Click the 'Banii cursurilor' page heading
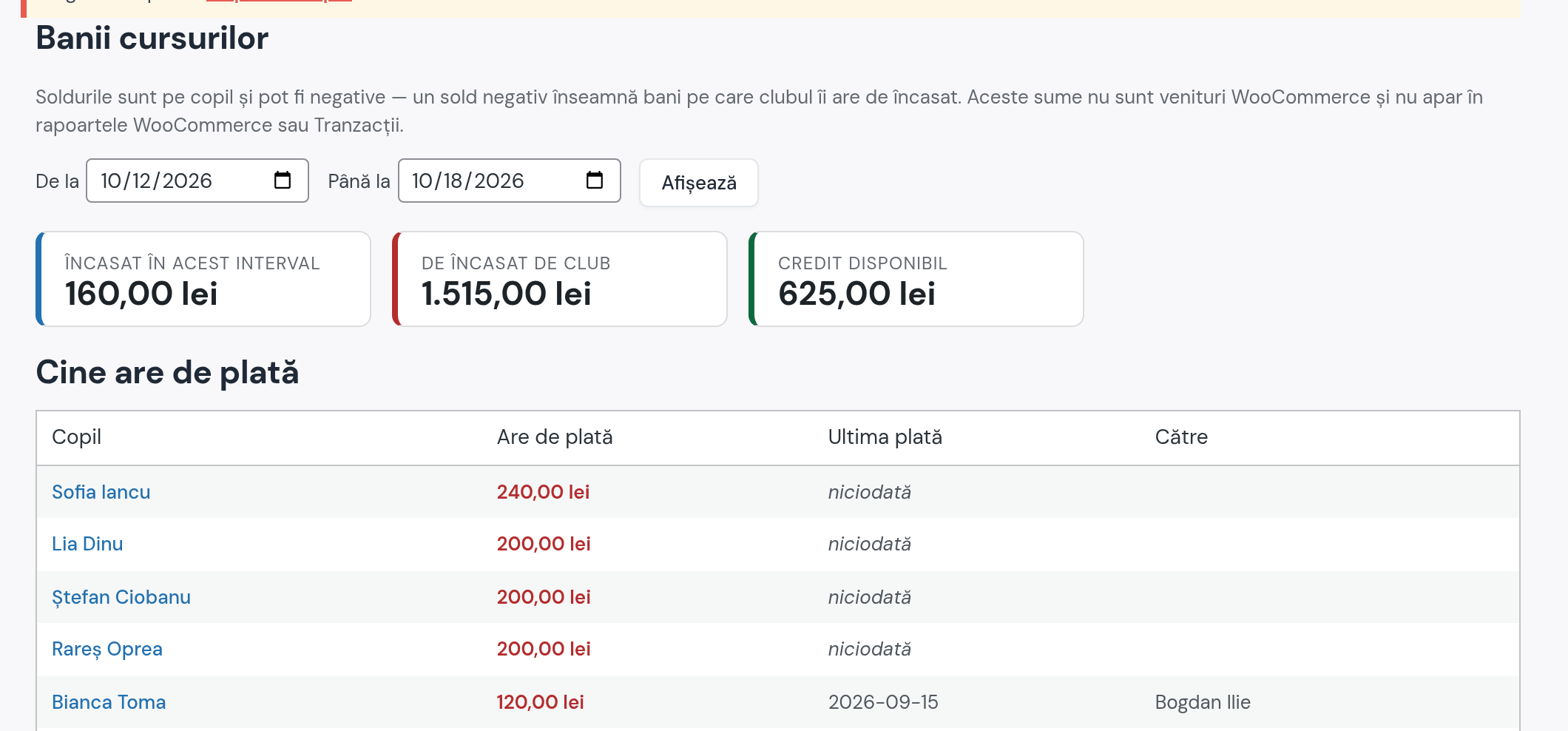The width and height of the screenshot is (1568, 731). (x=152, y=38)
